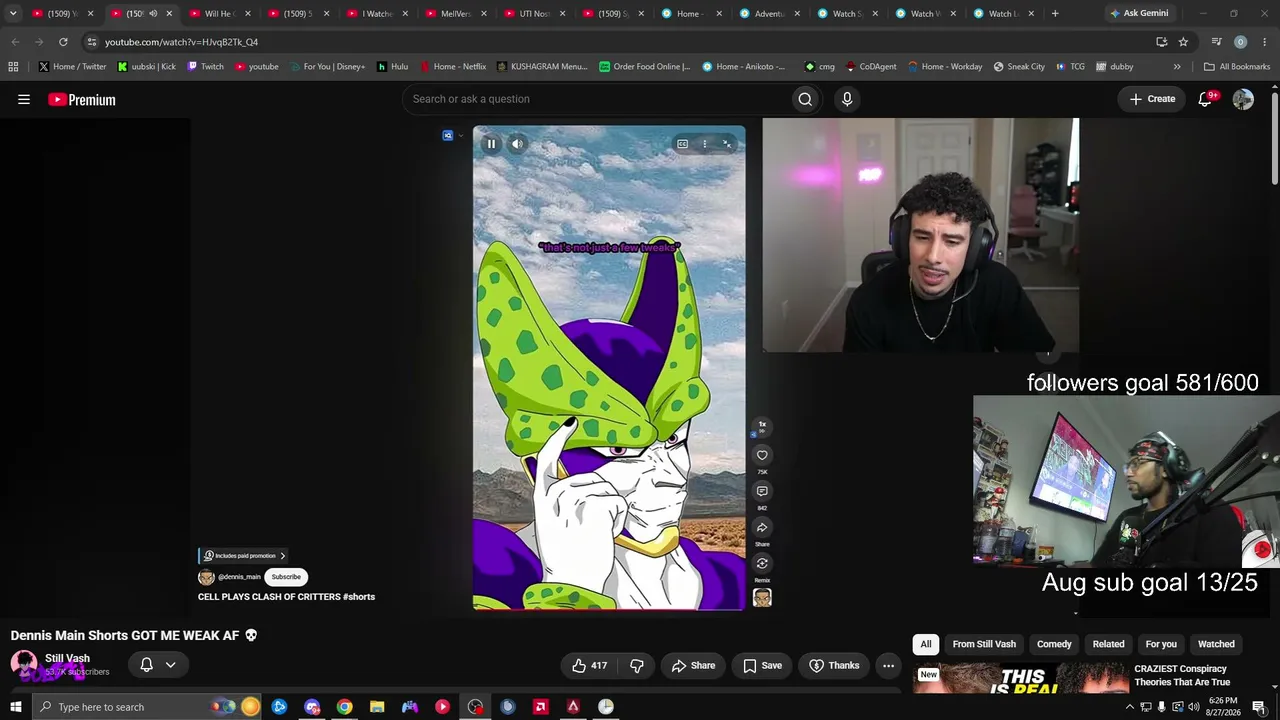1280x720 pixels.
Task: Dislike this video
Action: pyautogui.click(x=637, y=665)
